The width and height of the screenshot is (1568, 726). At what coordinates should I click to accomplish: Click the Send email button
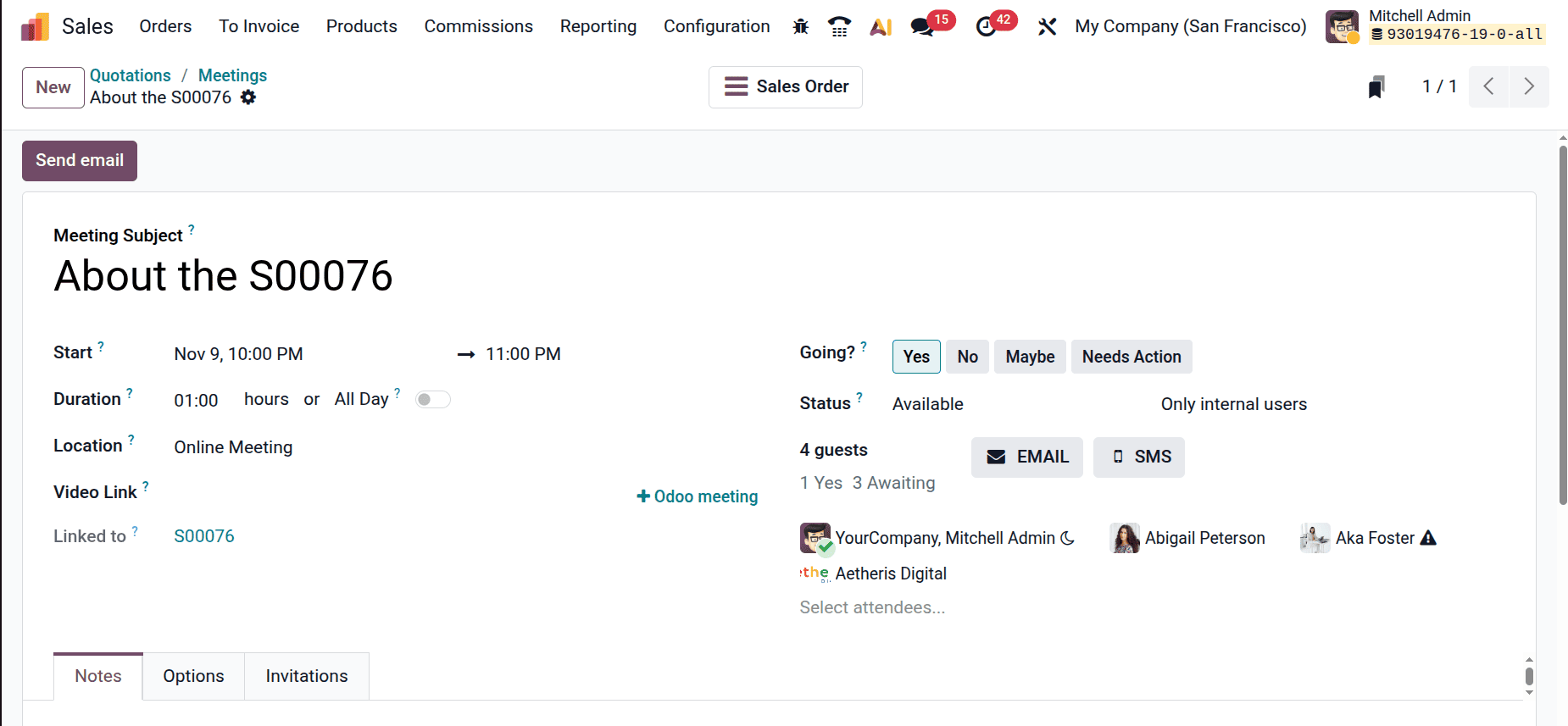pyautogui.click(x=80, y=161)
